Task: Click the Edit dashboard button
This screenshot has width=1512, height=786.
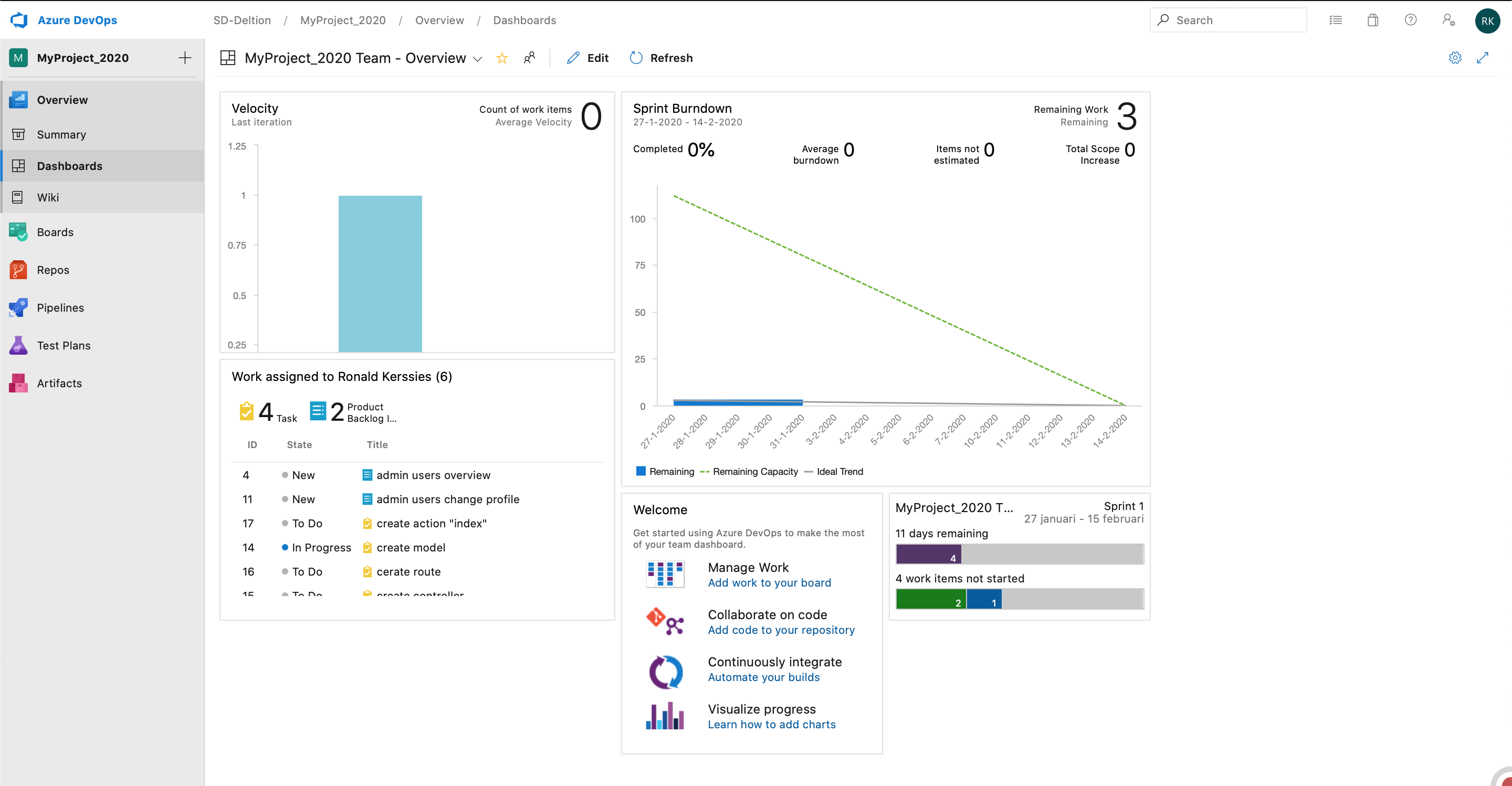Action: click(587, 58)
